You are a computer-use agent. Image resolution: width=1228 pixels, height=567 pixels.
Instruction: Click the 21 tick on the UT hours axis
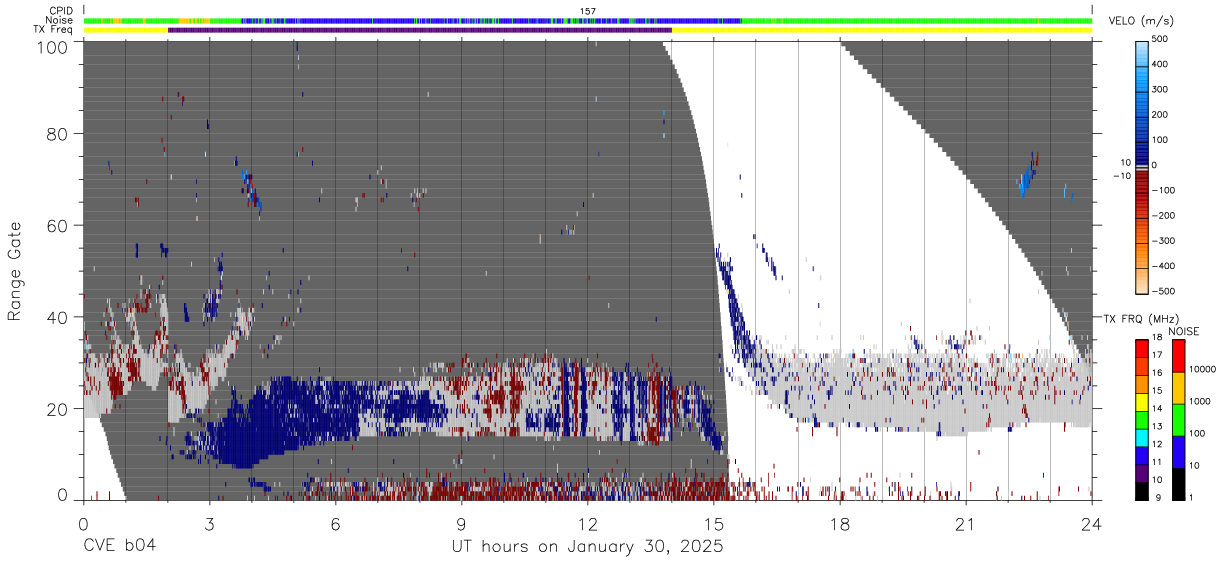965,525
